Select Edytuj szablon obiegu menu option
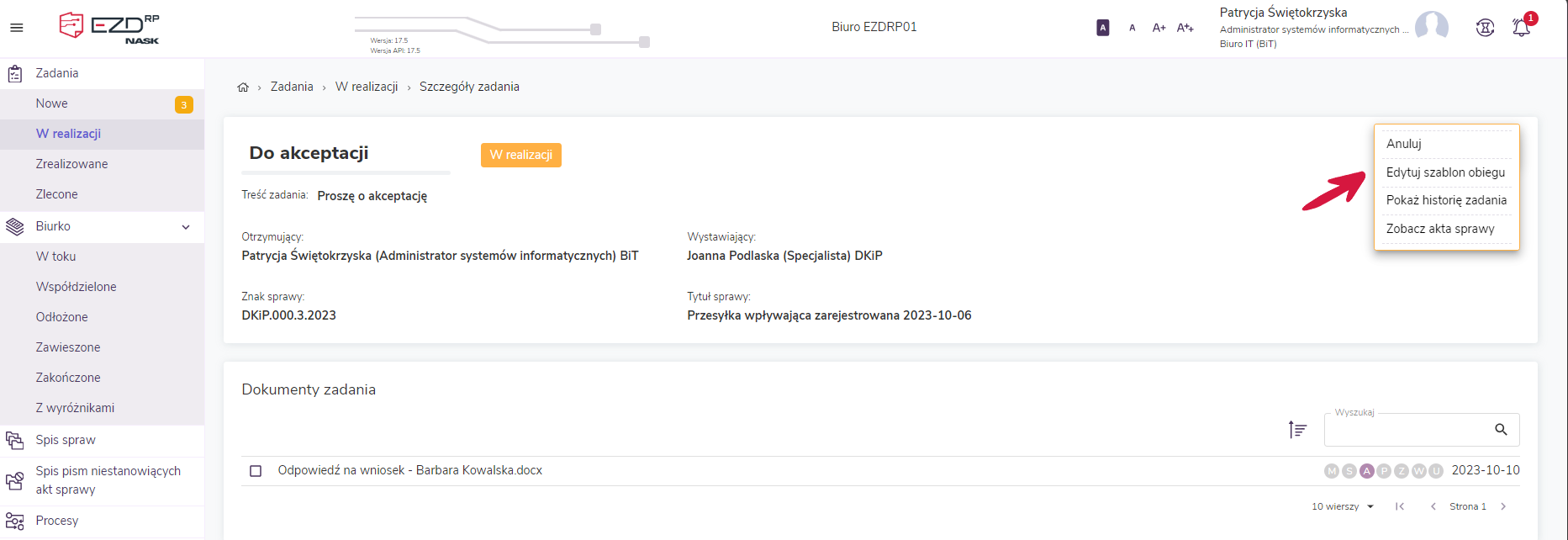This screenshot has width=1568, height=540. click(x=1445, y=172)
